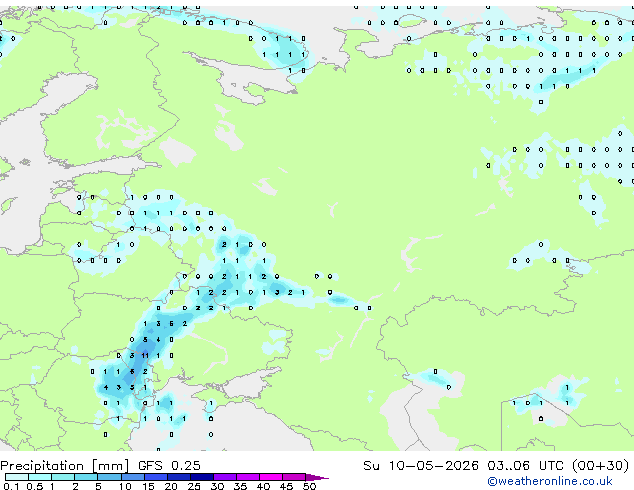Click the lightest 0.1–0.5 mm legend swatch
The image size is (634, 490).
(x=17, y=477)
